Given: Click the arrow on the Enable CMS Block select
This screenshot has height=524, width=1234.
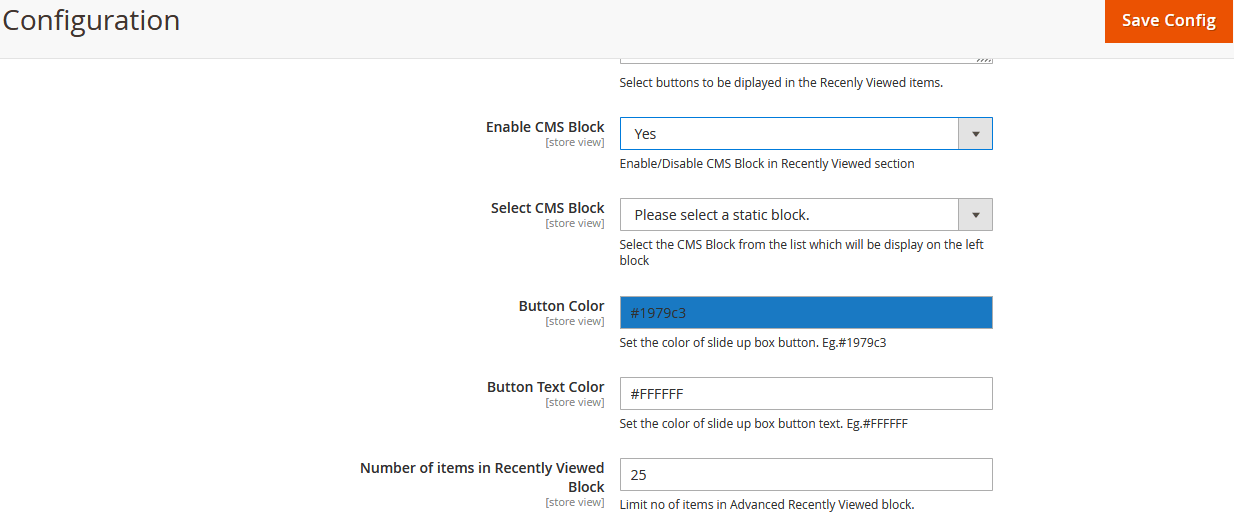Looking at the screenshot, I should 975,134.
